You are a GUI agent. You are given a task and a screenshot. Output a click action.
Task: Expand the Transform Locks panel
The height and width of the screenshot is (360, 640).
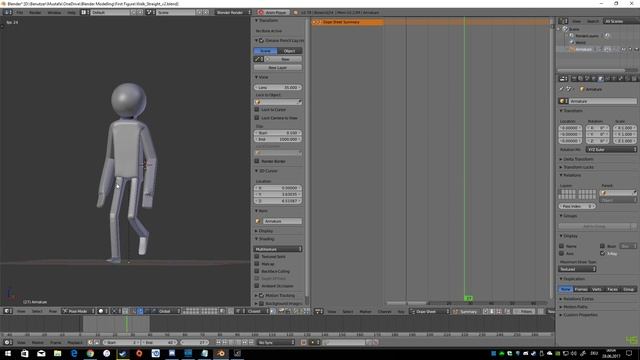point(578,167)
